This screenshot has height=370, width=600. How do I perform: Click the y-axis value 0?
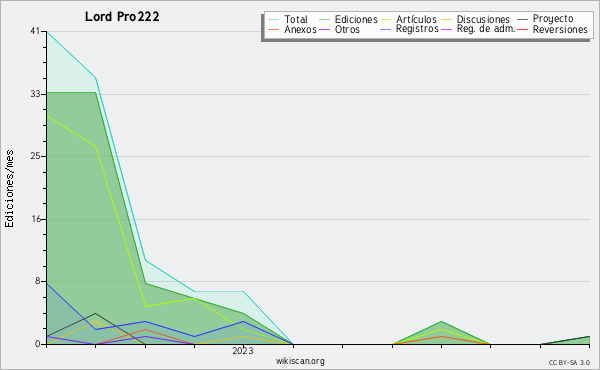38,344
